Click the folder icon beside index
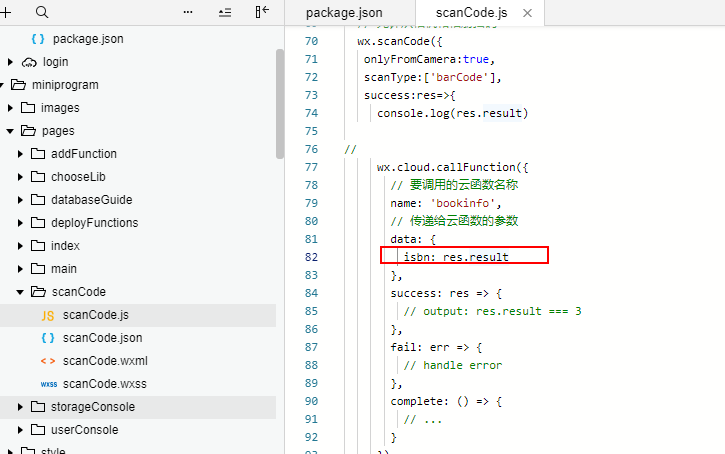 click(x=38, y=245)
